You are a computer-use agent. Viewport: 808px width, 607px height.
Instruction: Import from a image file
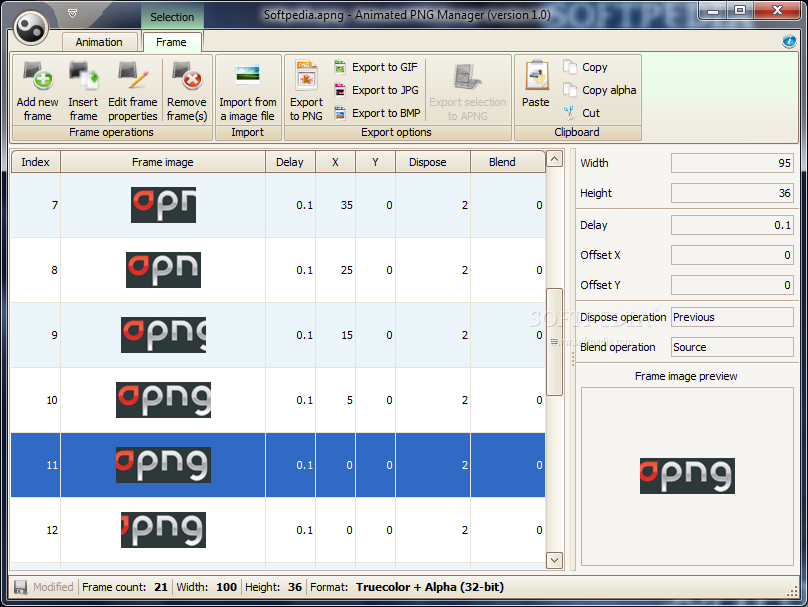(x=248, y=91)
